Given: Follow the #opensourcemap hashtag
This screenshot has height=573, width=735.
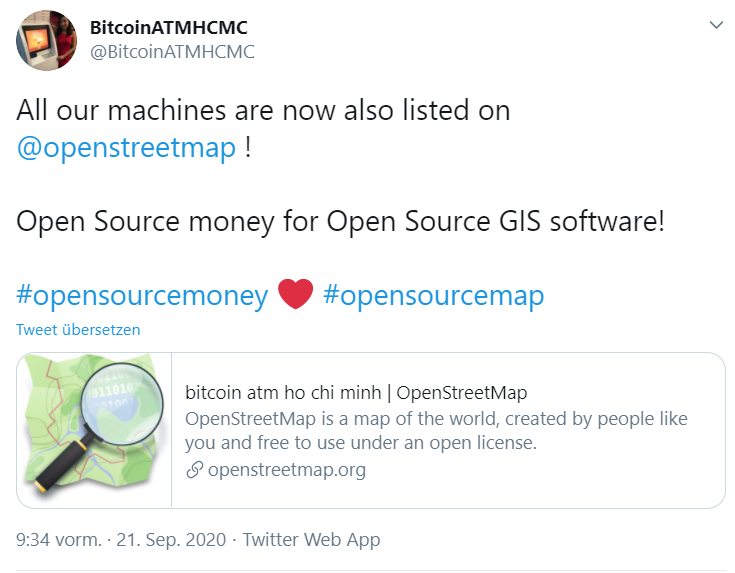Looking at the screenshot, I should click(x=433, y=295).
